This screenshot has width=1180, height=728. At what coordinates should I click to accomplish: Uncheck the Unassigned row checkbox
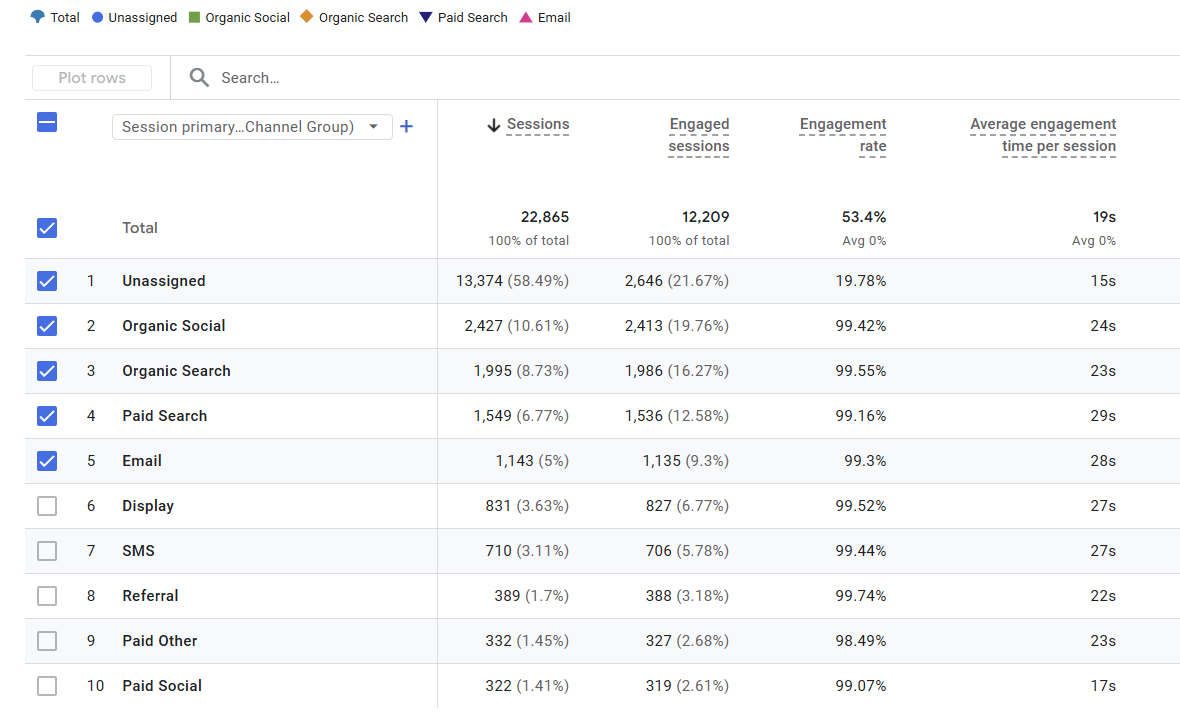[x=47, y=281]
